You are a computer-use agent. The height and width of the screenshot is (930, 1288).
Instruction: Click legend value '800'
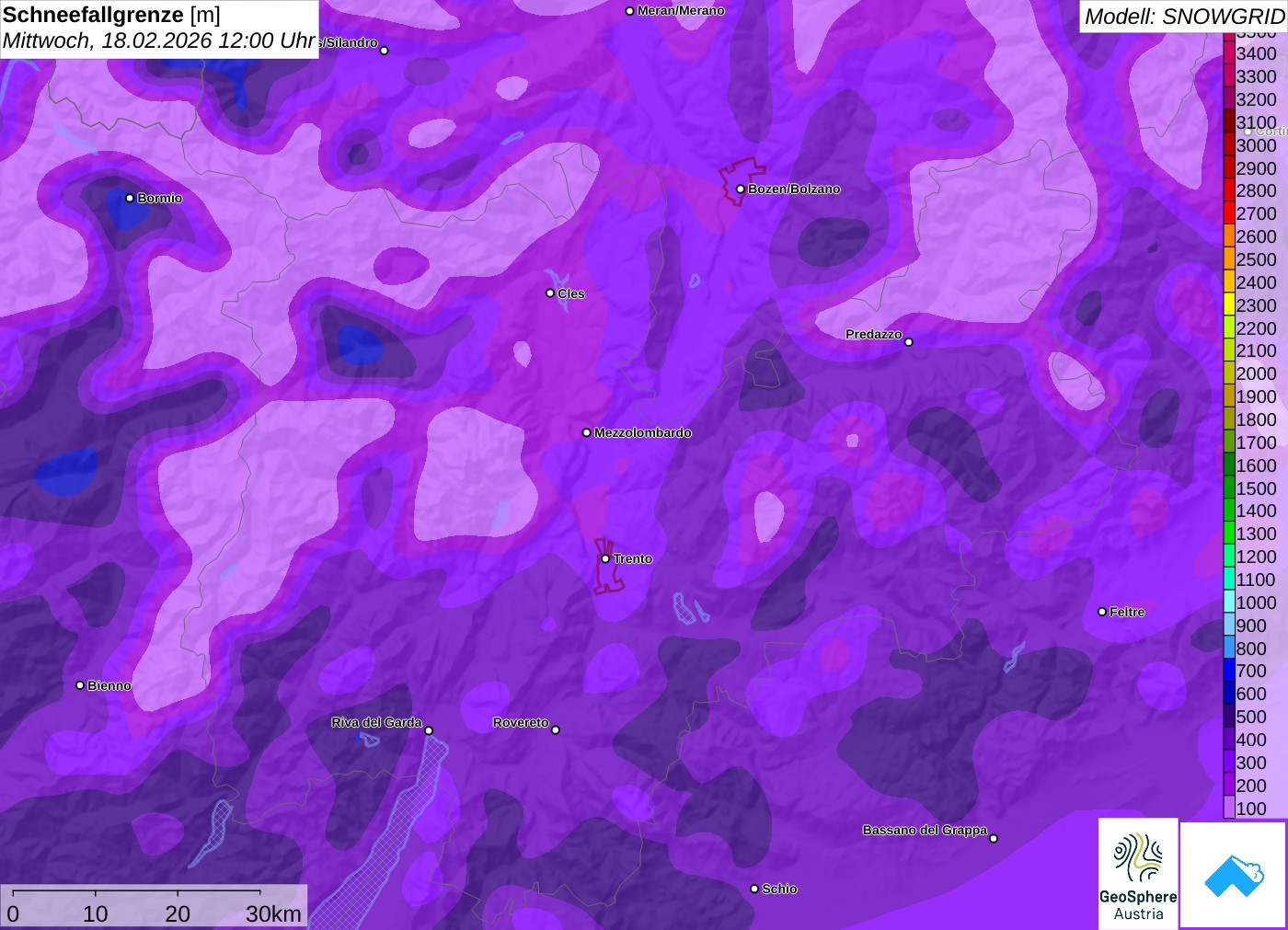[x=1251, y=649]
